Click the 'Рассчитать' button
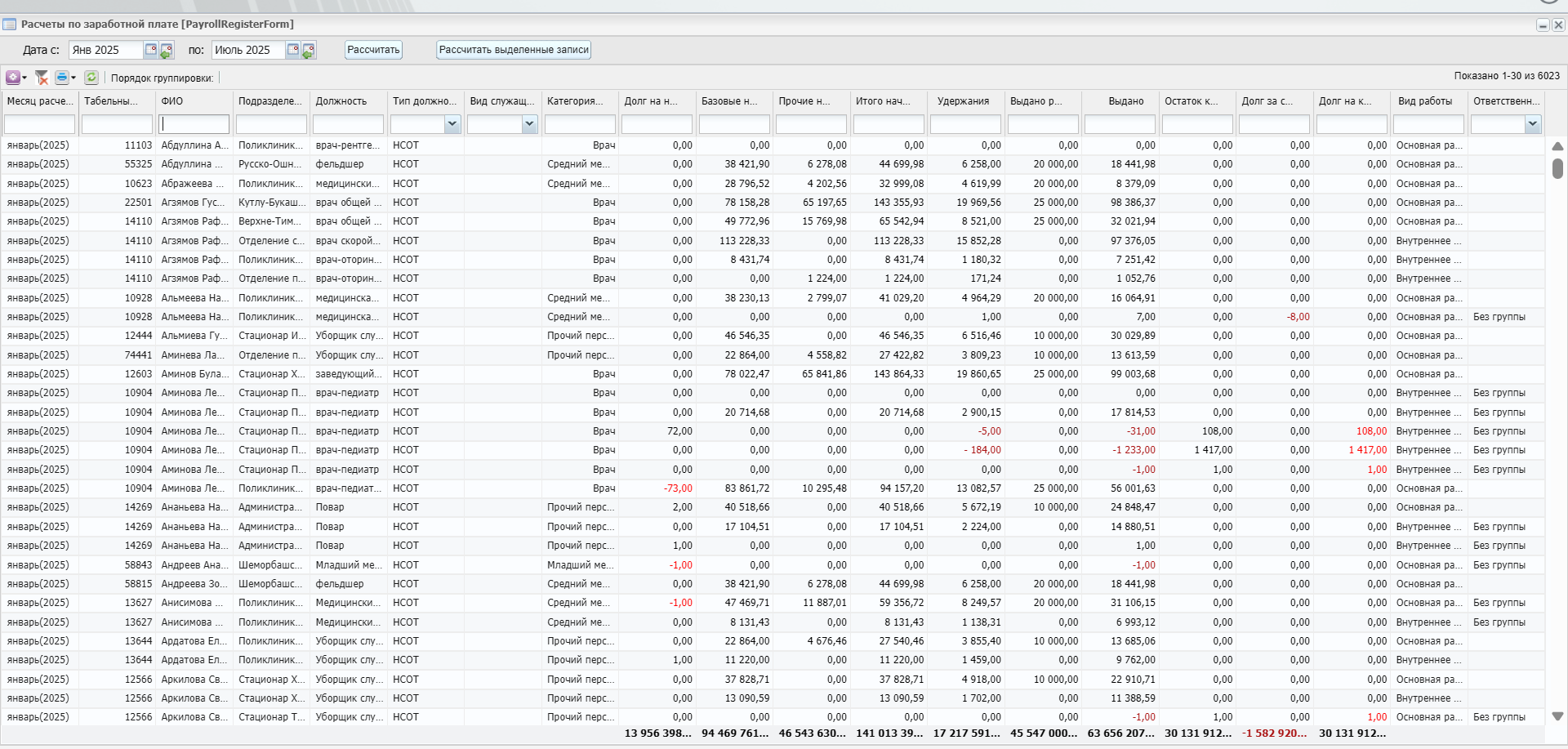1568x749 pixels. coord(373,50)
